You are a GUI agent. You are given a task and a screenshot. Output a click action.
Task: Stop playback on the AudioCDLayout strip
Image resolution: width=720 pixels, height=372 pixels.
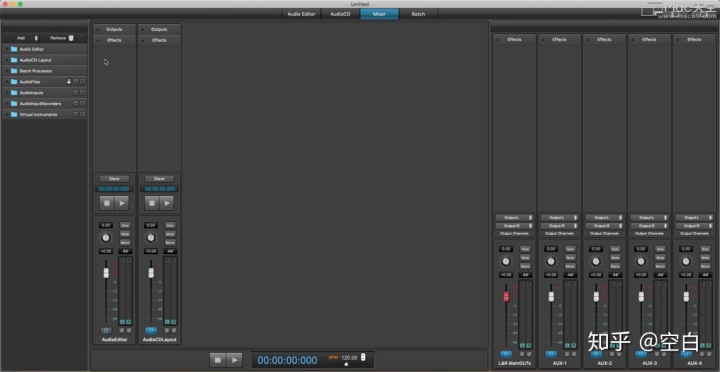click(152, 203)
